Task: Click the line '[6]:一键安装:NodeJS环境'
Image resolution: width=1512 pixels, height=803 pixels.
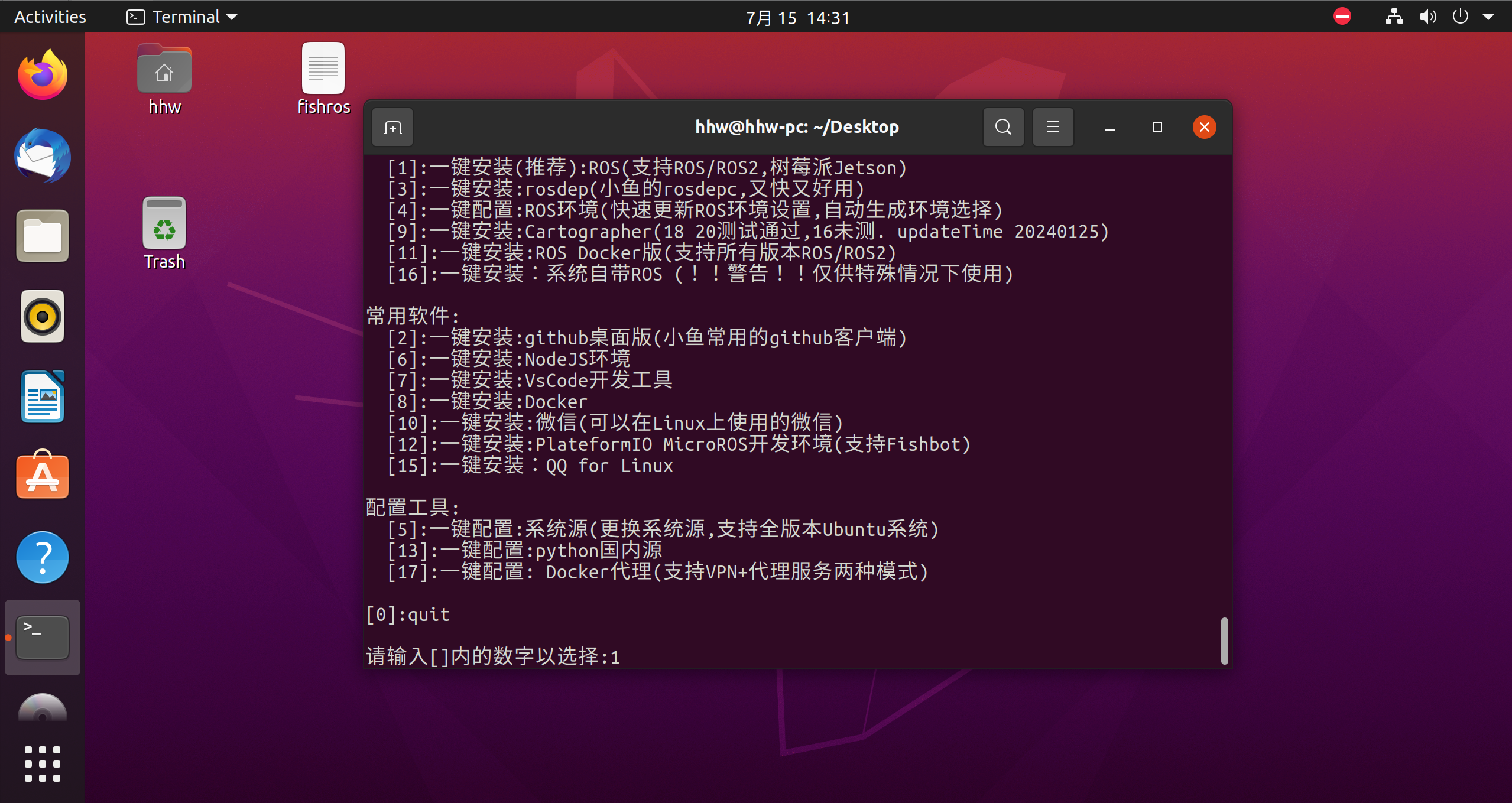Action: tap(508, 359)
